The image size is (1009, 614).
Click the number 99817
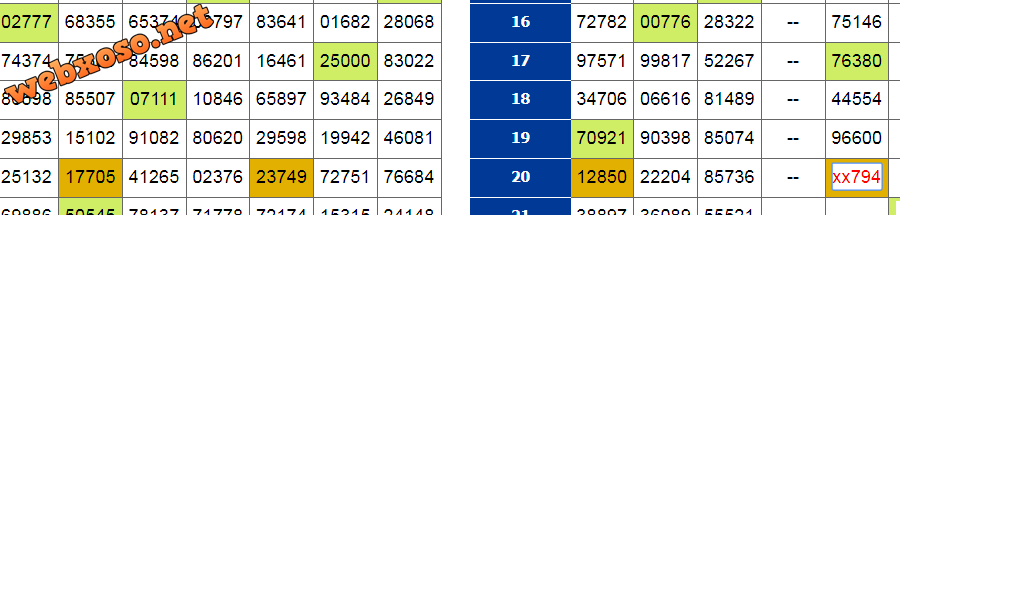[x=665, y=62]
